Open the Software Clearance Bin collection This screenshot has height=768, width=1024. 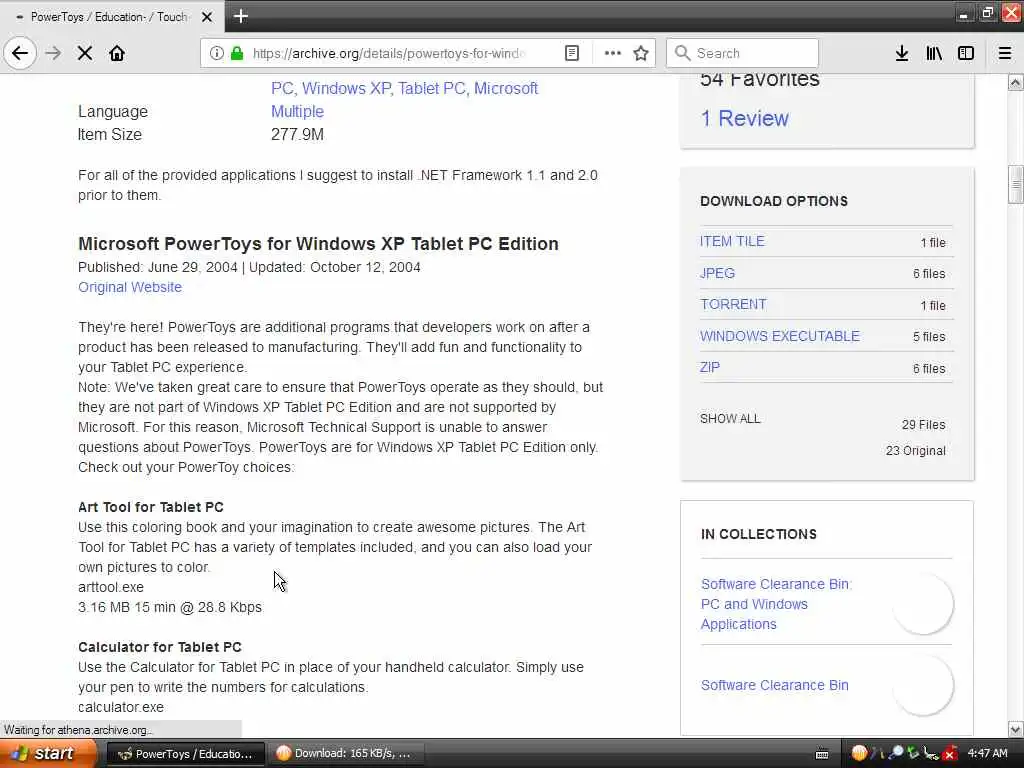pyautogui.click(x=775, y=685)
